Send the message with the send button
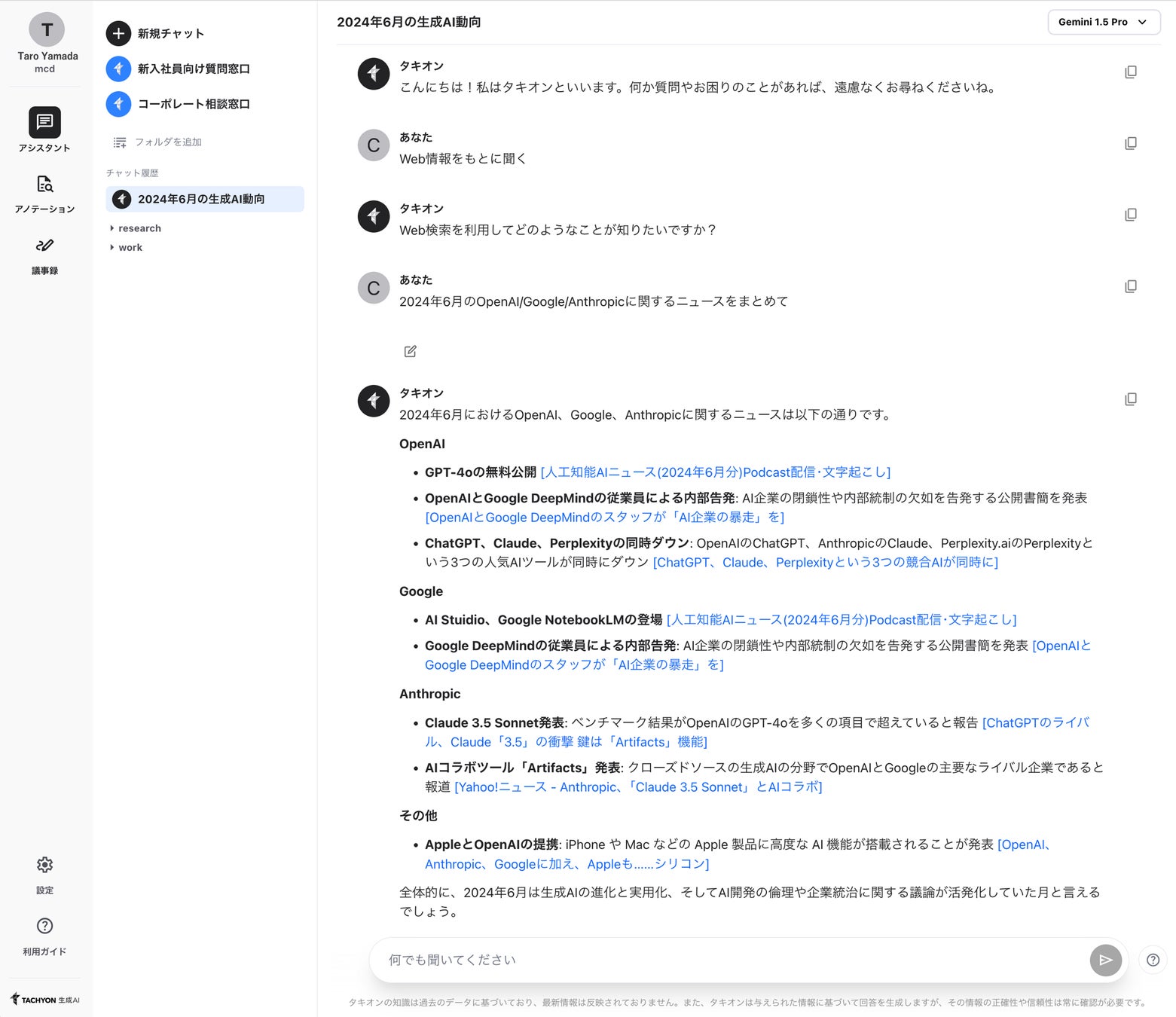The image size is (1176, 1017). point(1105,960)
